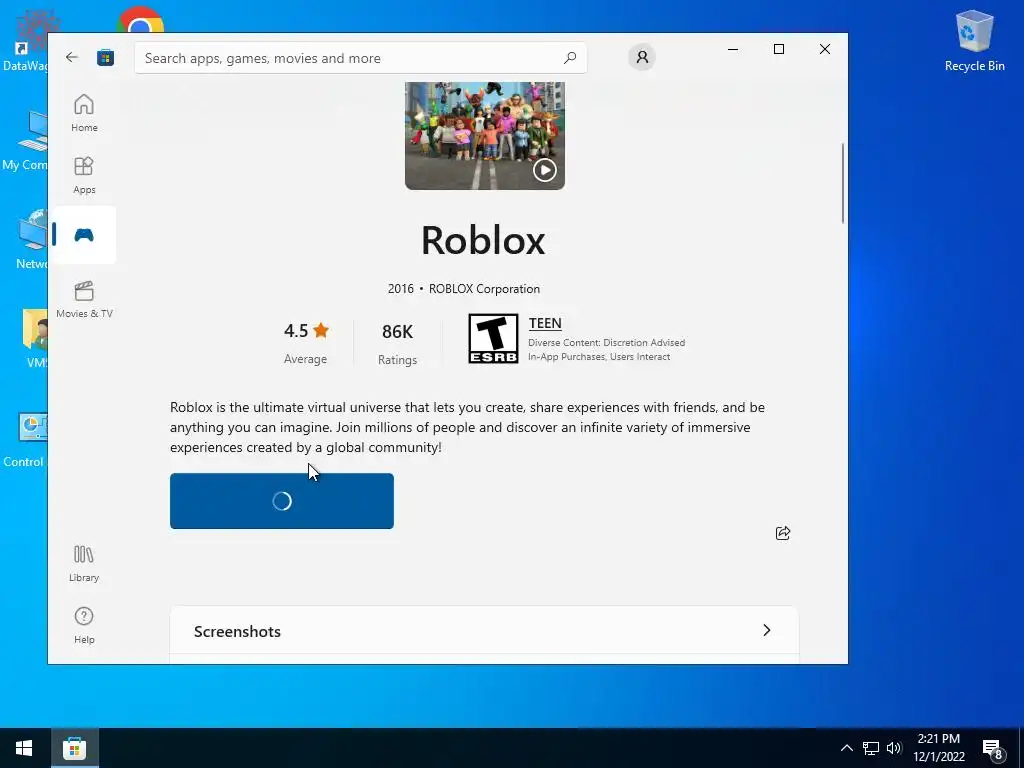Select the Recycle Bin desktop icon
This screenshot has height=768, width=1024.
(974, 41)
